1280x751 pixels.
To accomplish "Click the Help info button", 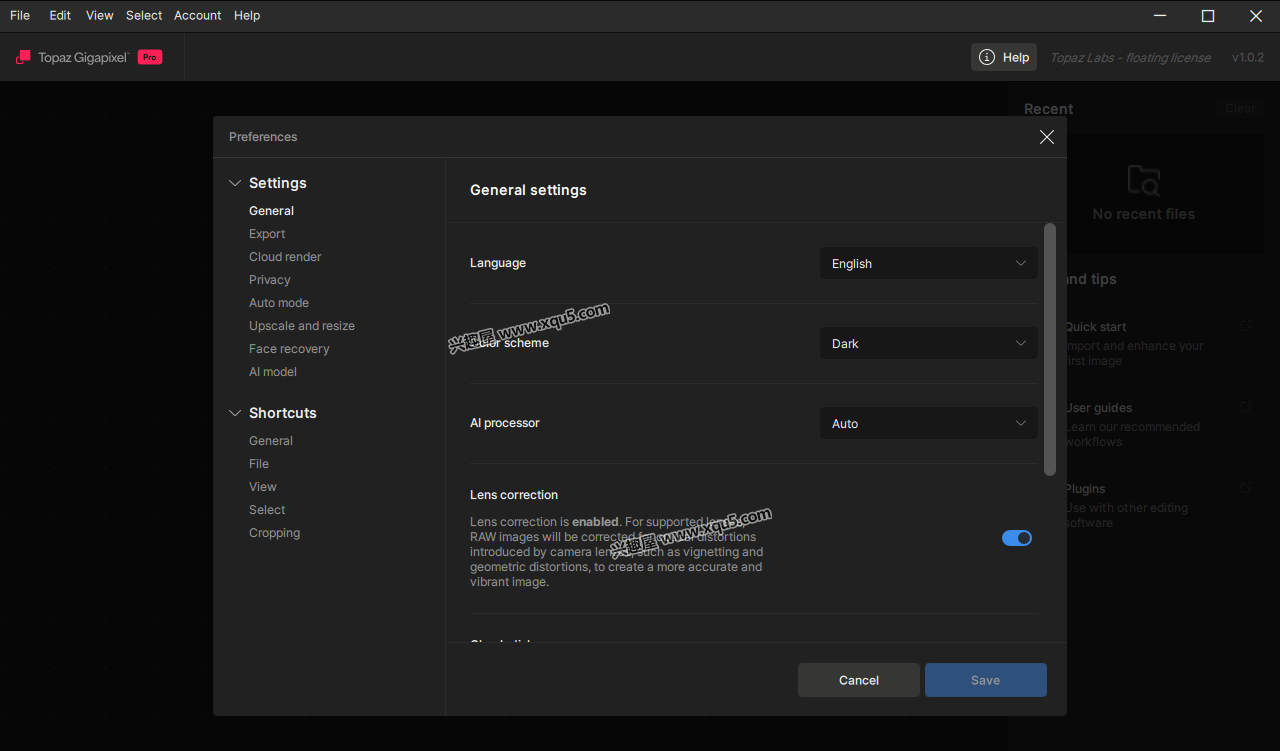I will (1003, 57).
